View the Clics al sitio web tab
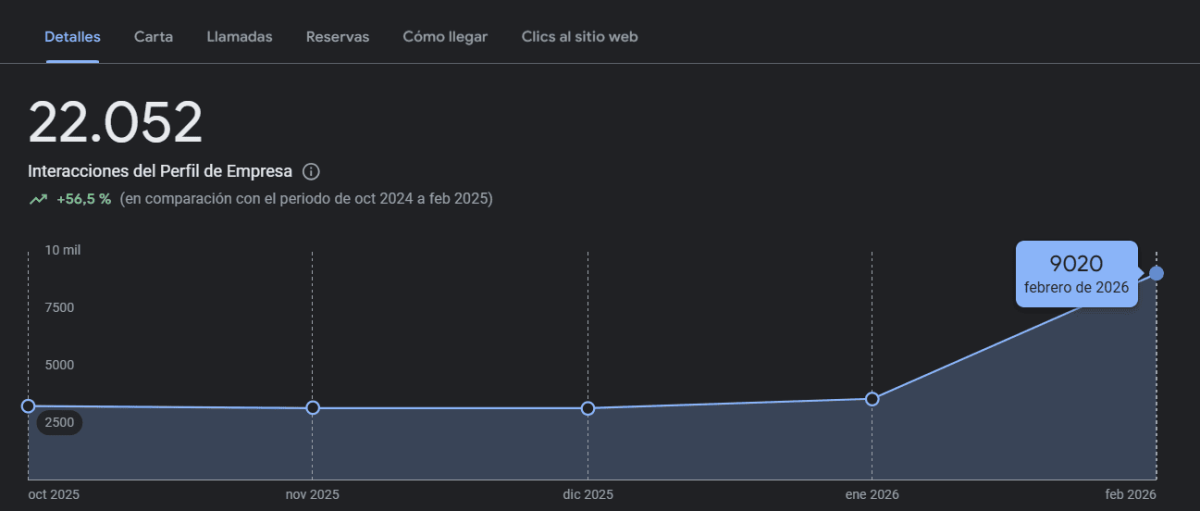Screen dimensions: 1200x511 (579, 37)
